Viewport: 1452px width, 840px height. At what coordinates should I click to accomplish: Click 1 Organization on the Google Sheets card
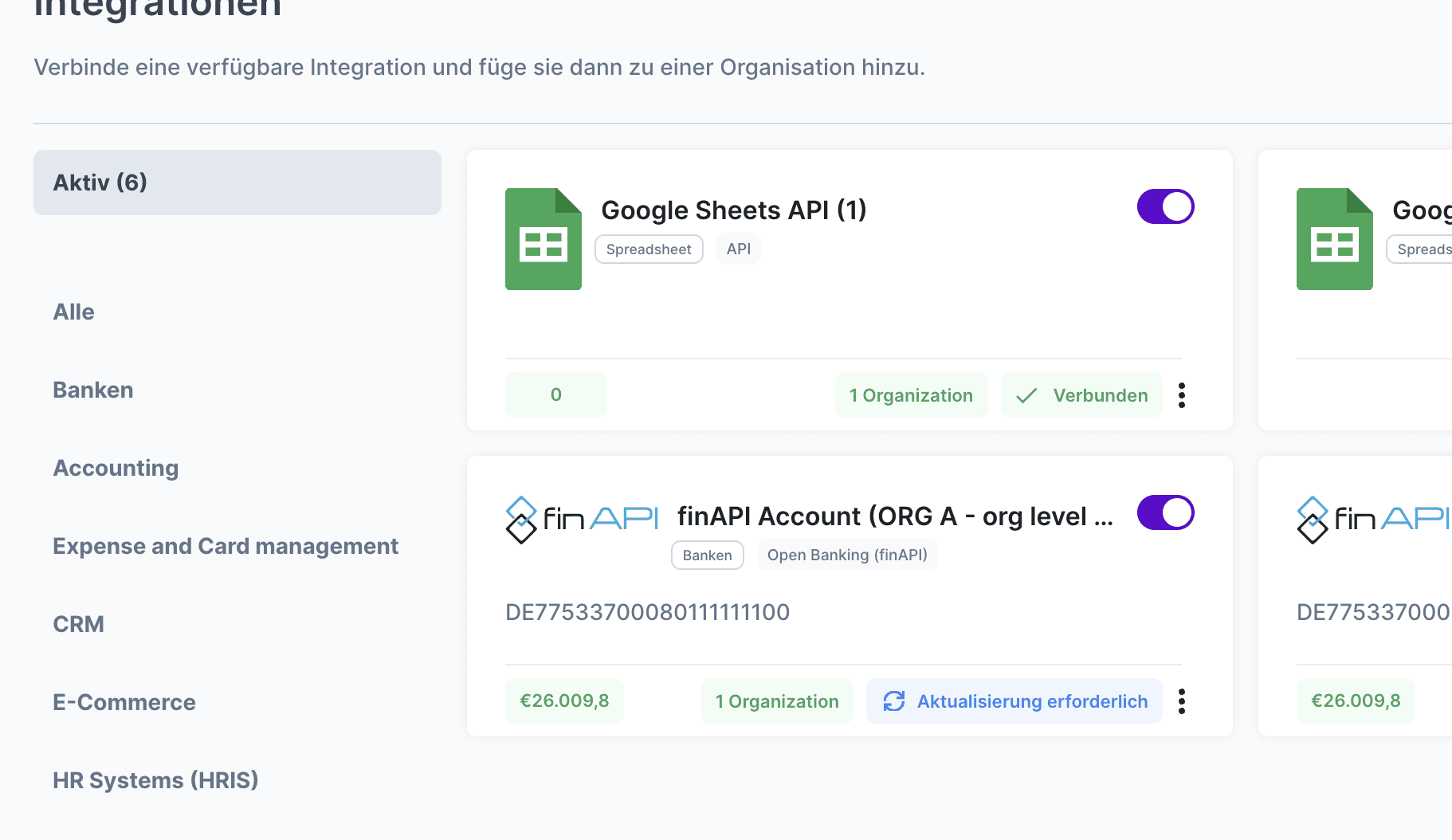(x=911, y=395)
